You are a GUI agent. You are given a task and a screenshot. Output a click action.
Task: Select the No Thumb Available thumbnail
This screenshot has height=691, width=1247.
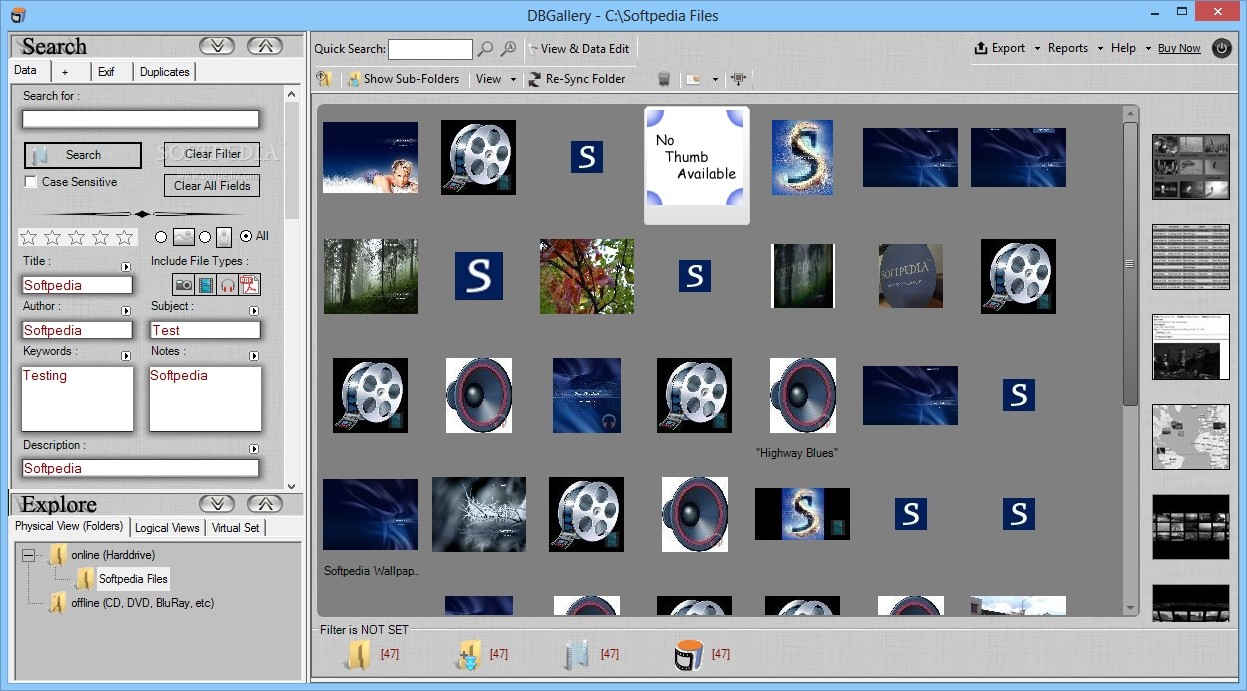tap(697, 165)
